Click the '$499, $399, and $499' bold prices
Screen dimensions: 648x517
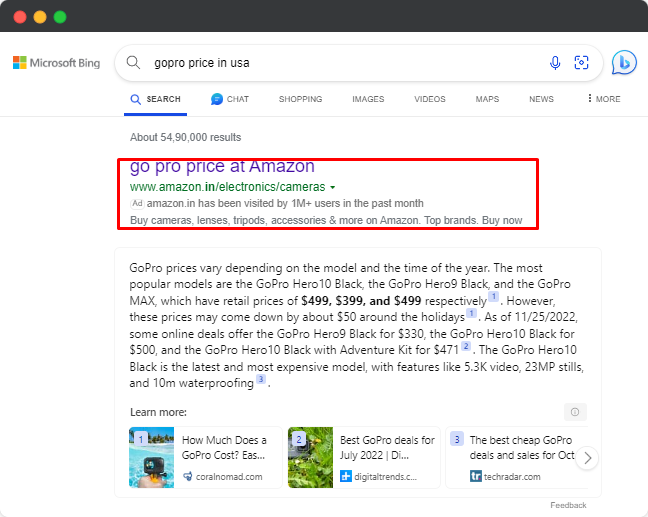[361, 300]
